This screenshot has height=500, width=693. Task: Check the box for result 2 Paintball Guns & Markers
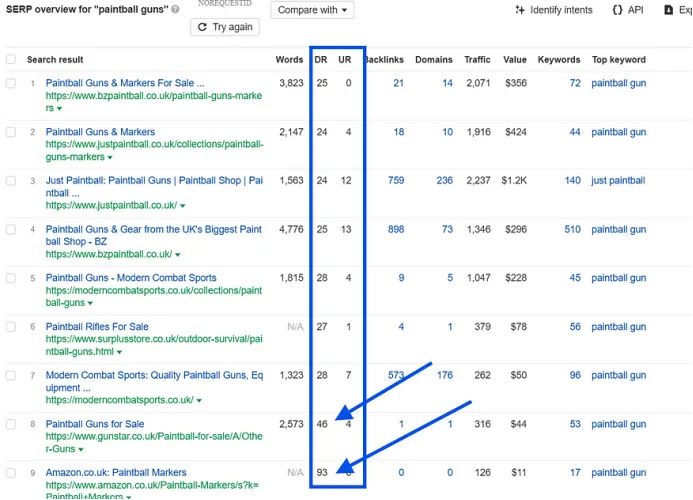[11, 132]
